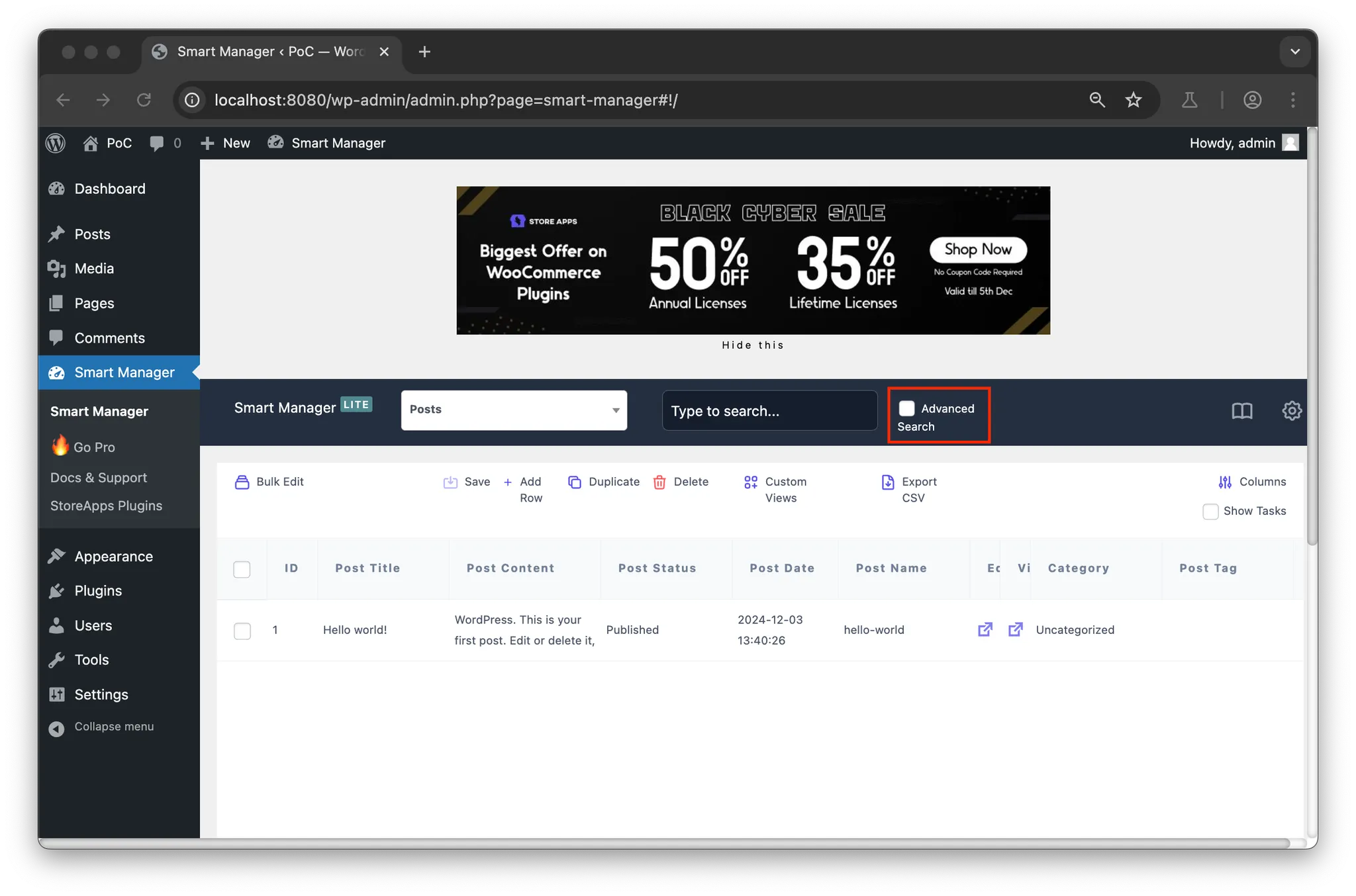
Task: Select the Hello world row checkbox
Action: tap(242, 631)
